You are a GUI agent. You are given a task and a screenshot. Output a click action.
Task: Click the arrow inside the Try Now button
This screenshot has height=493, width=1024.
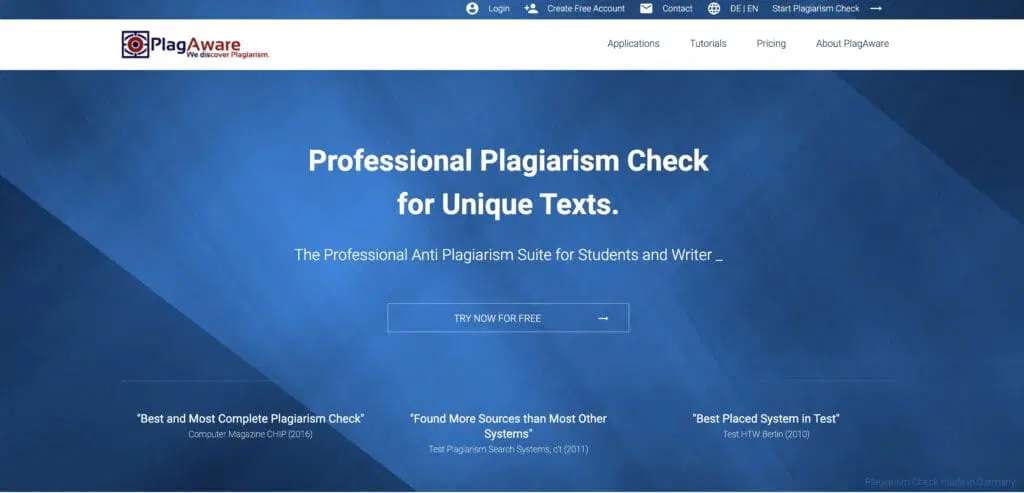(603, 318)
